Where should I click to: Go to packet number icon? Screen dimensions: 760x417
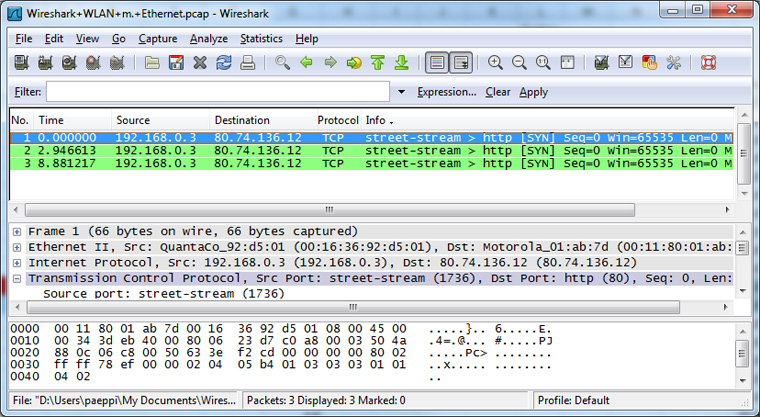pos(354,63)
